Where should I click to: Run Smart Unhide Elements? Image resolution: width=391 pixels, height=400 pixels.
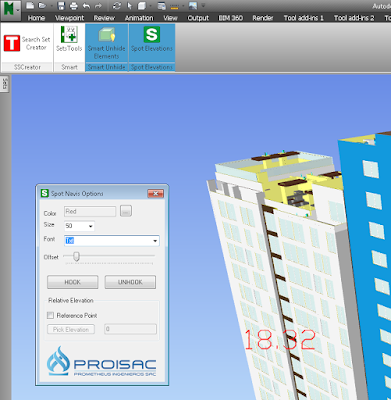[106, 43]
